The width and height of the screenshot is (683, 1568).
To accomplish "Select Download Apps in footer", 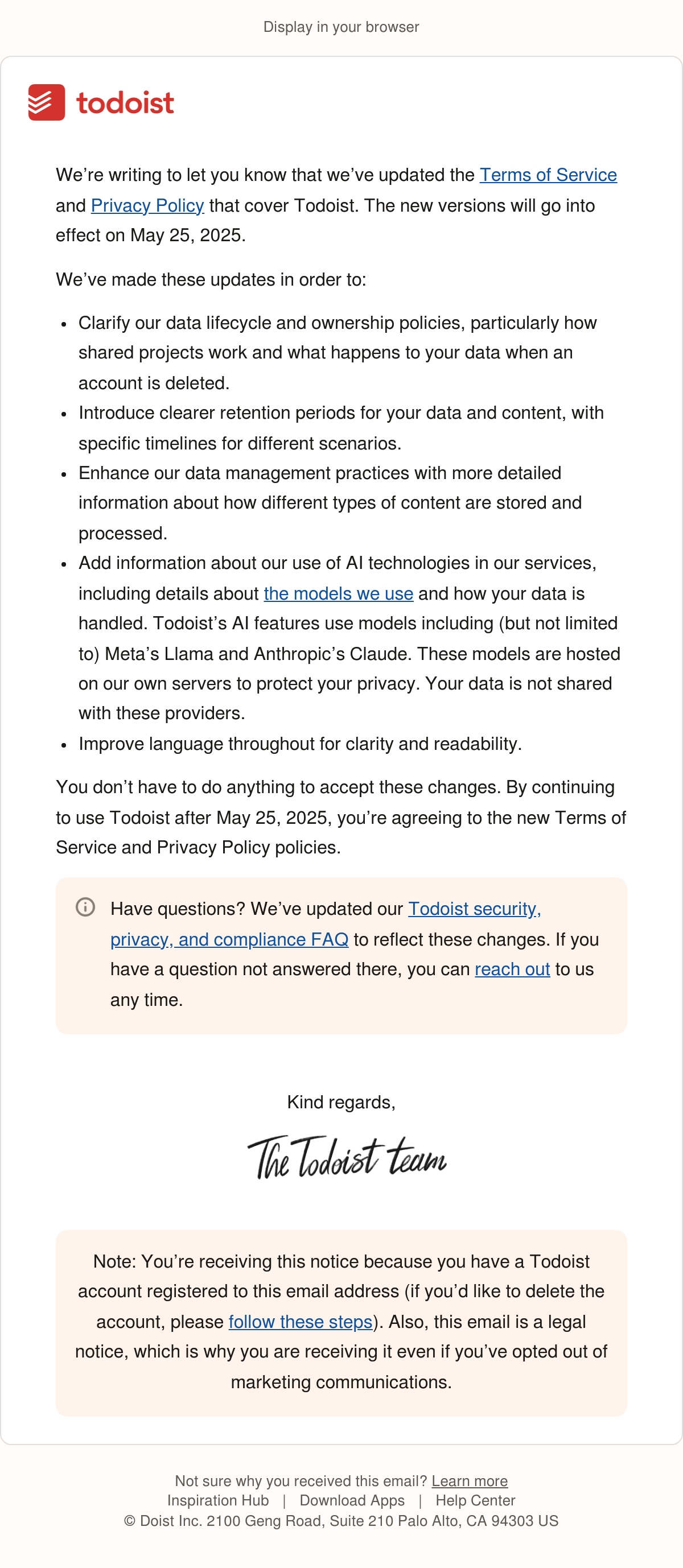I will point(352,1500).
